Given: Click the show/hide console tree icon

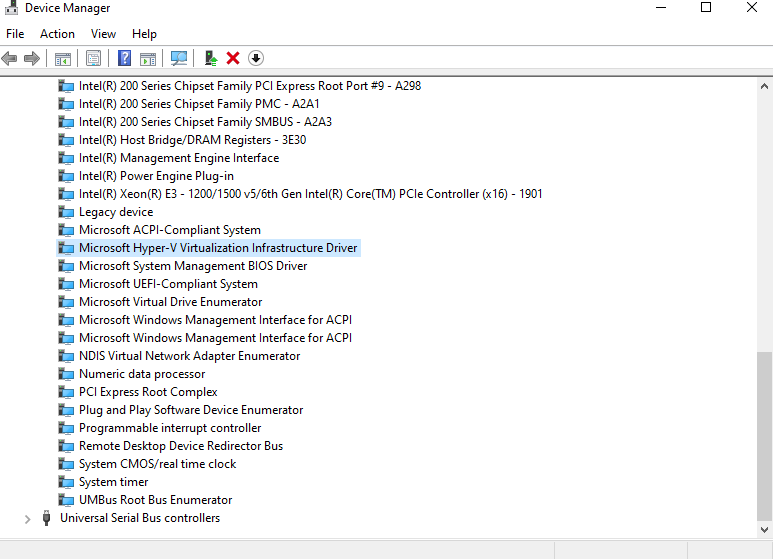Looking at the screenshot, I should [x=63, y=59].
